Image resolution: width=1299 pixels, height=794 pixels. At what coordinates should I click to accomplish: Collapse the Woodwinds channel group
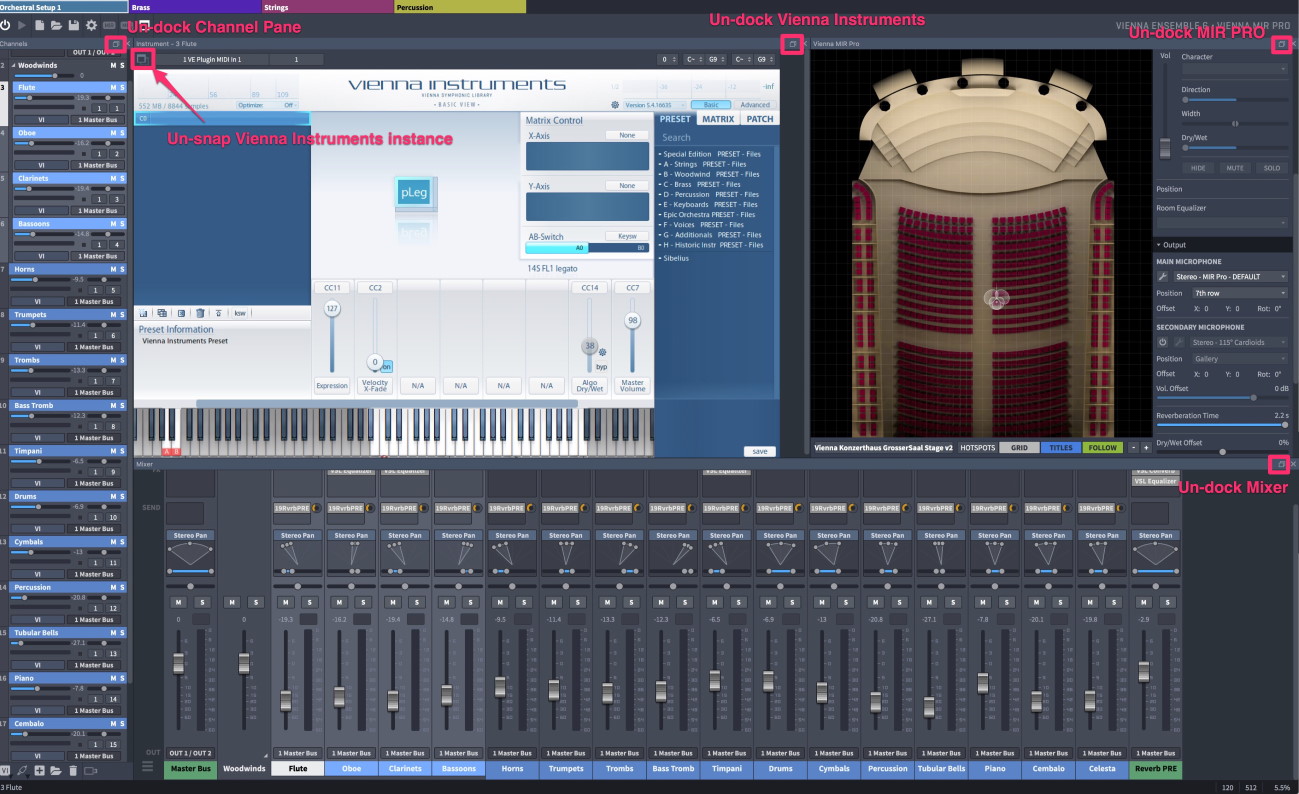(14, 65)
